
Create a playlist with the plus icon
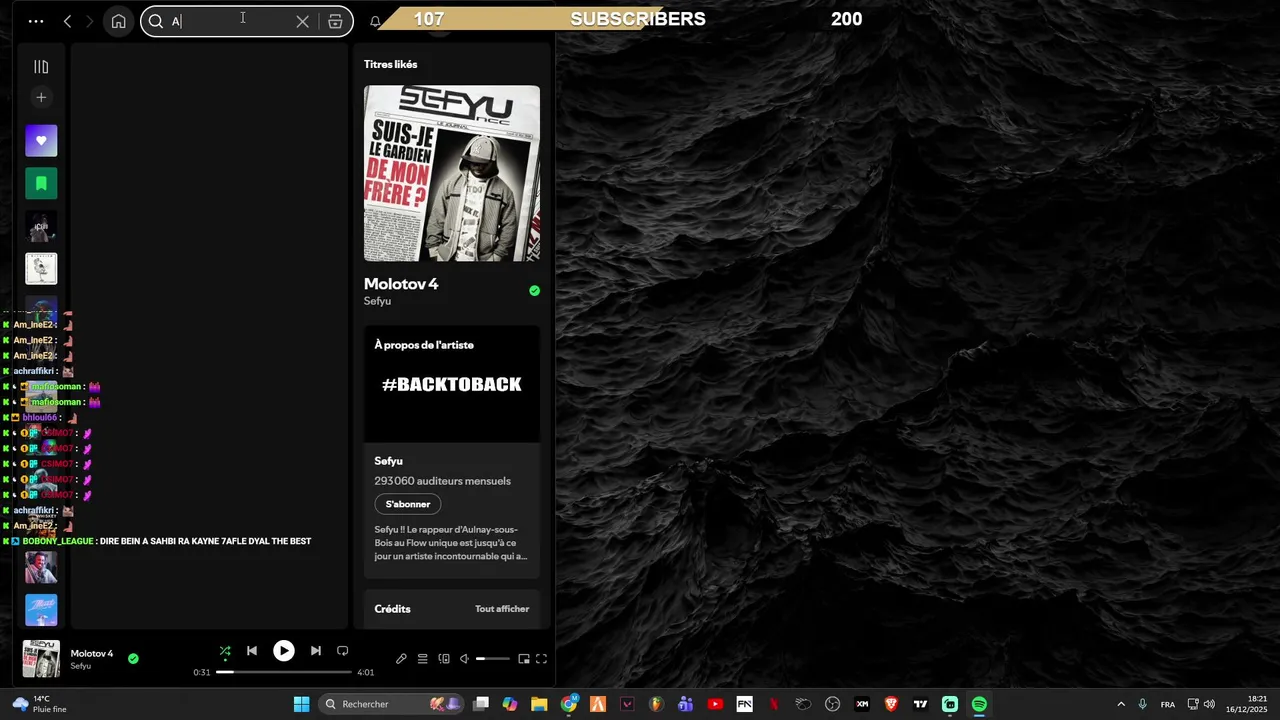(41, 97)
